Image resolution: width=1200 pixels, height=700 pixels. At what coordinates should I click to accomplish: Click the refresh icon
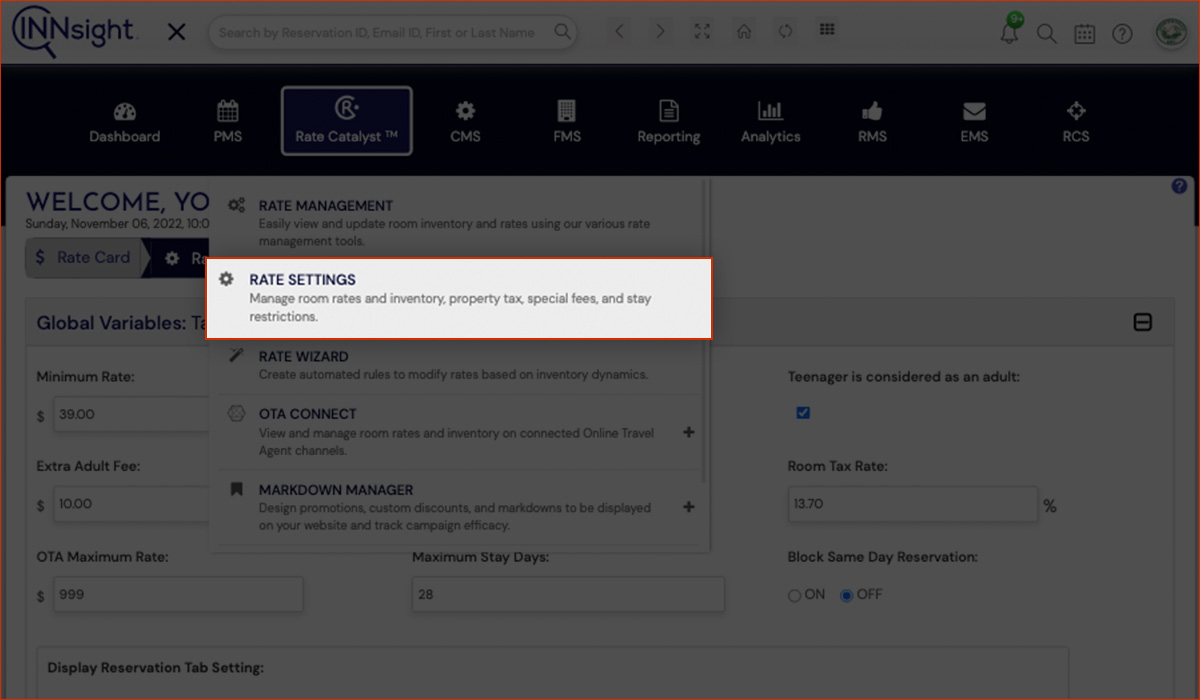point(785,31)
